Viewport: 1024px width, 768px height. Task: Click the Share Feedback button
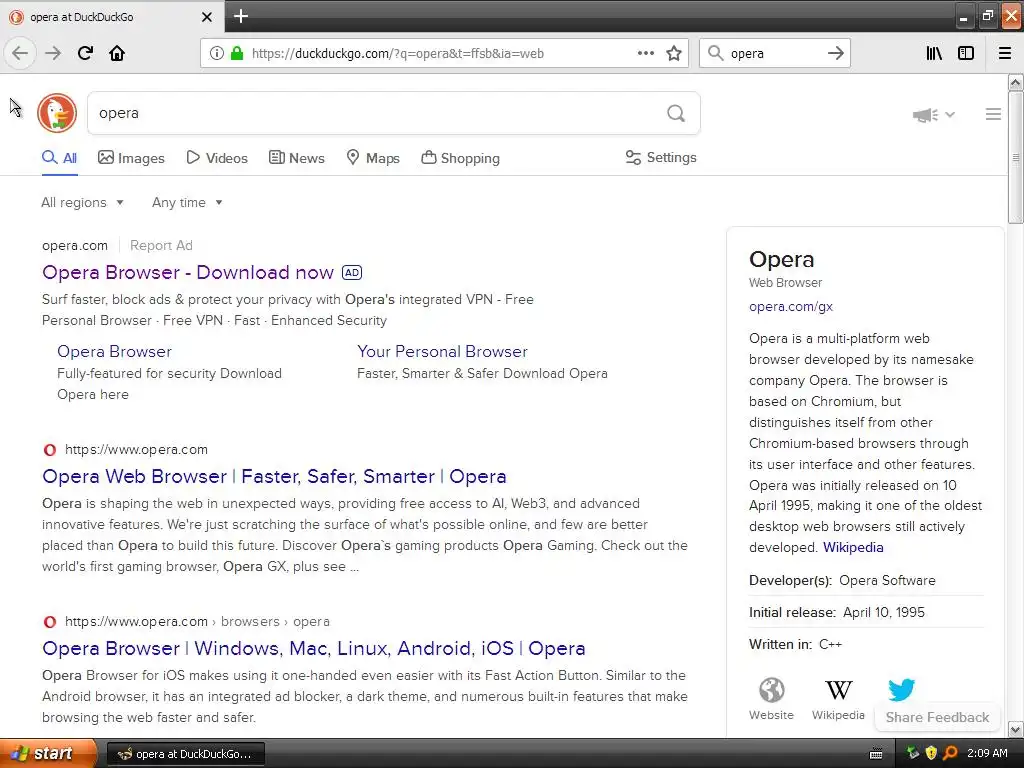pos(937,717)
